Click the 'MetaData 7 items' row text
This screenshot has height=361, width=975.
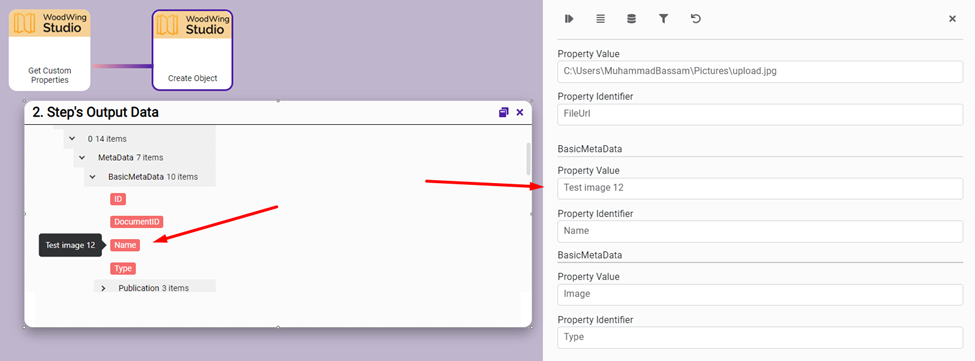(131, 158)
